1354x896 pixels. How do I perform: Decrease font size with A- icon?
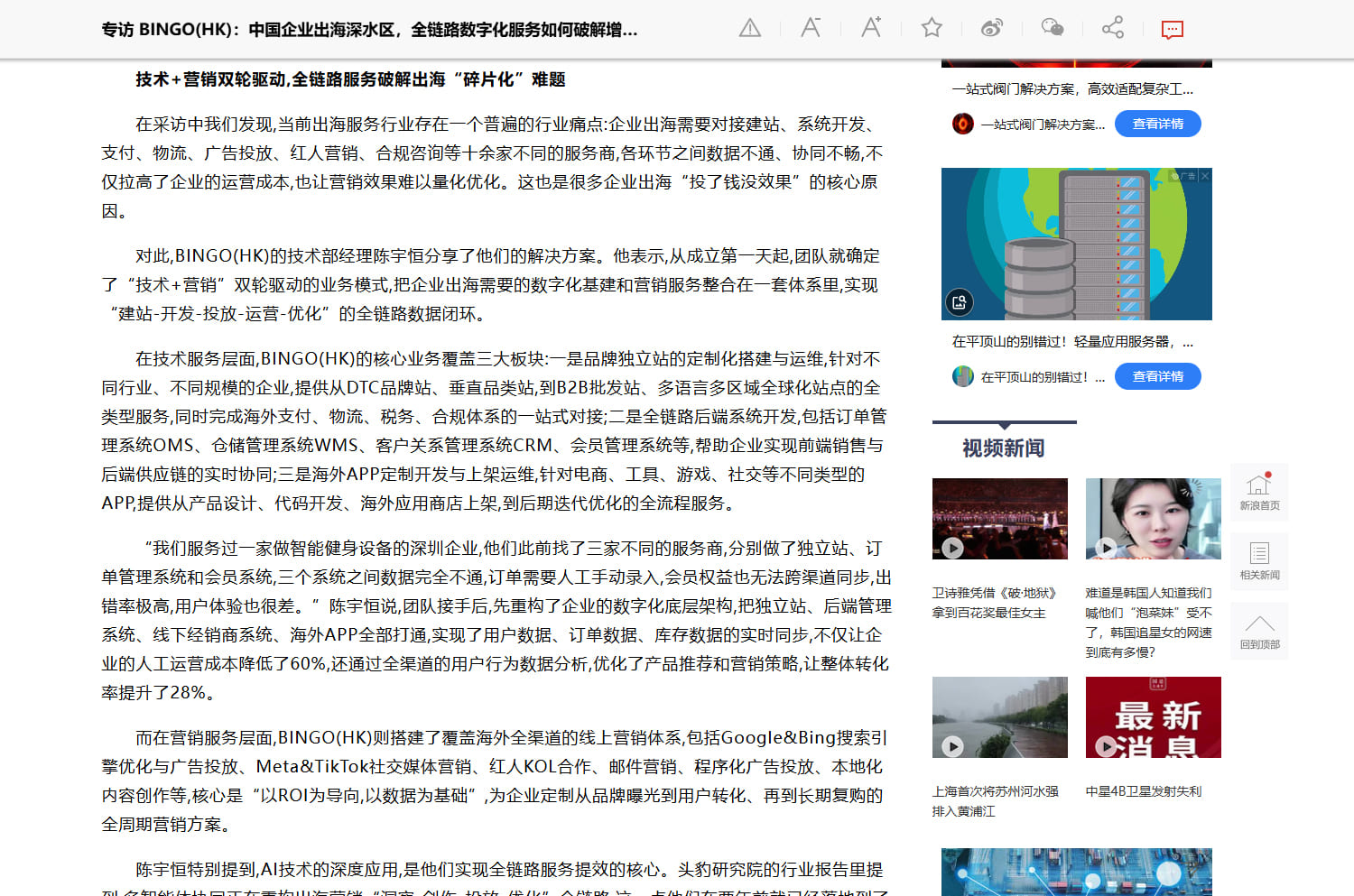click(x=811, y=28)
